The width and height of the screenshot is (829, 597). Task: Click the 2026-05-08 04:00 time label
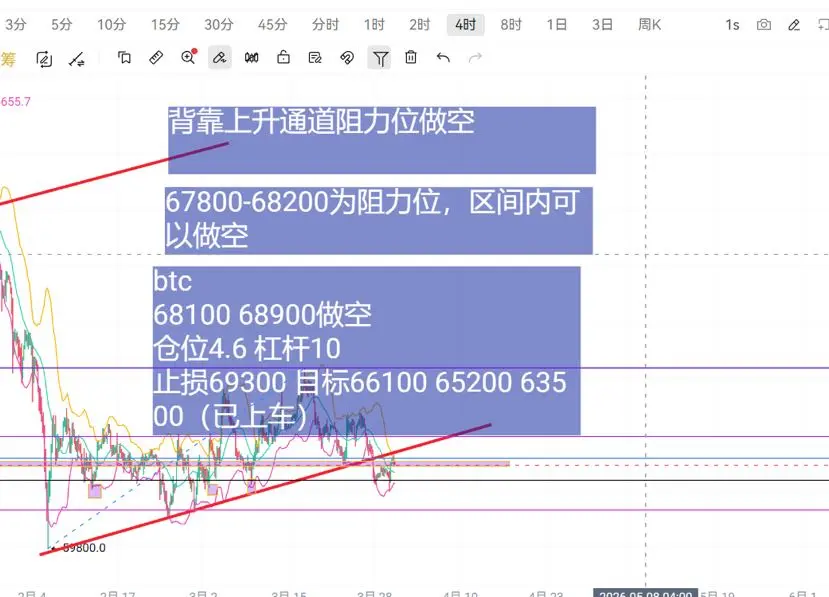(646, 593)
